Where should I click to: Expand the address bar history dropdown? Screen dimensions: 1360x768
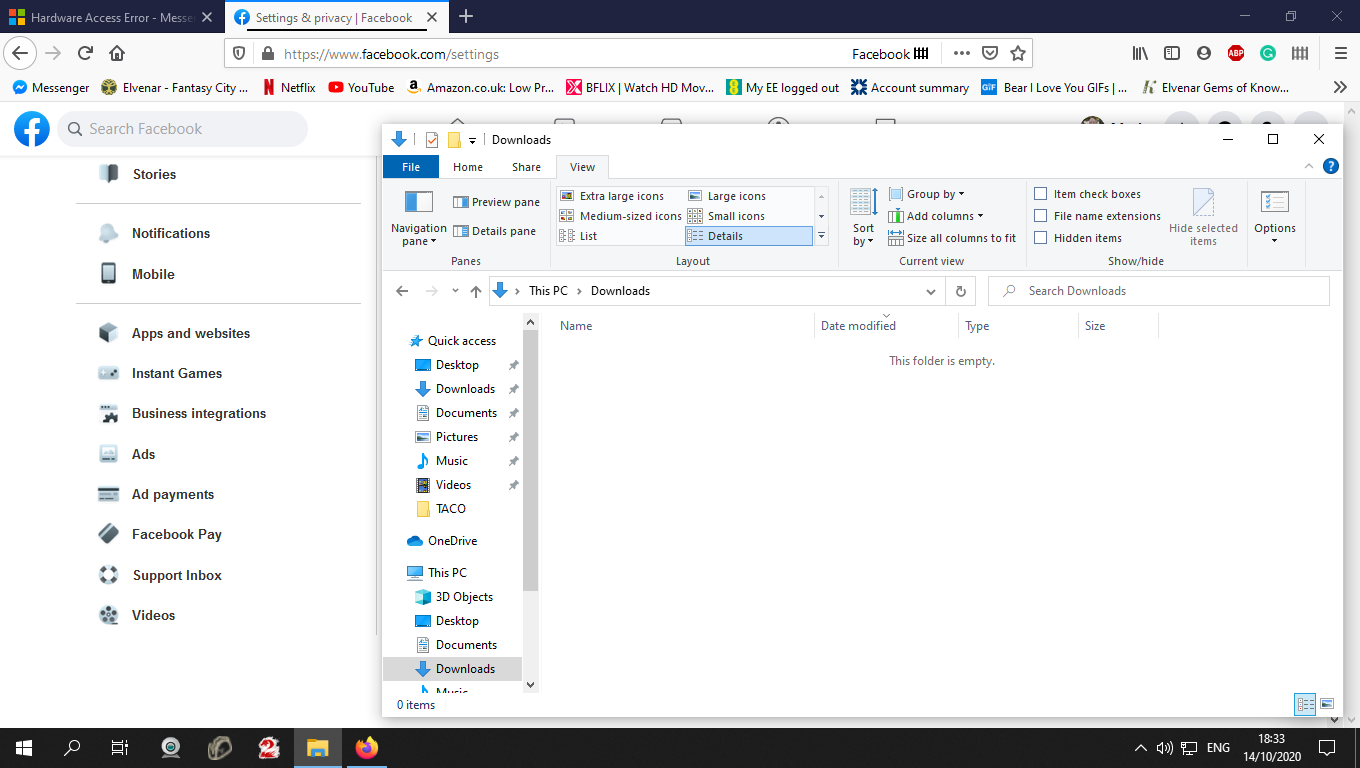point(931,291)
